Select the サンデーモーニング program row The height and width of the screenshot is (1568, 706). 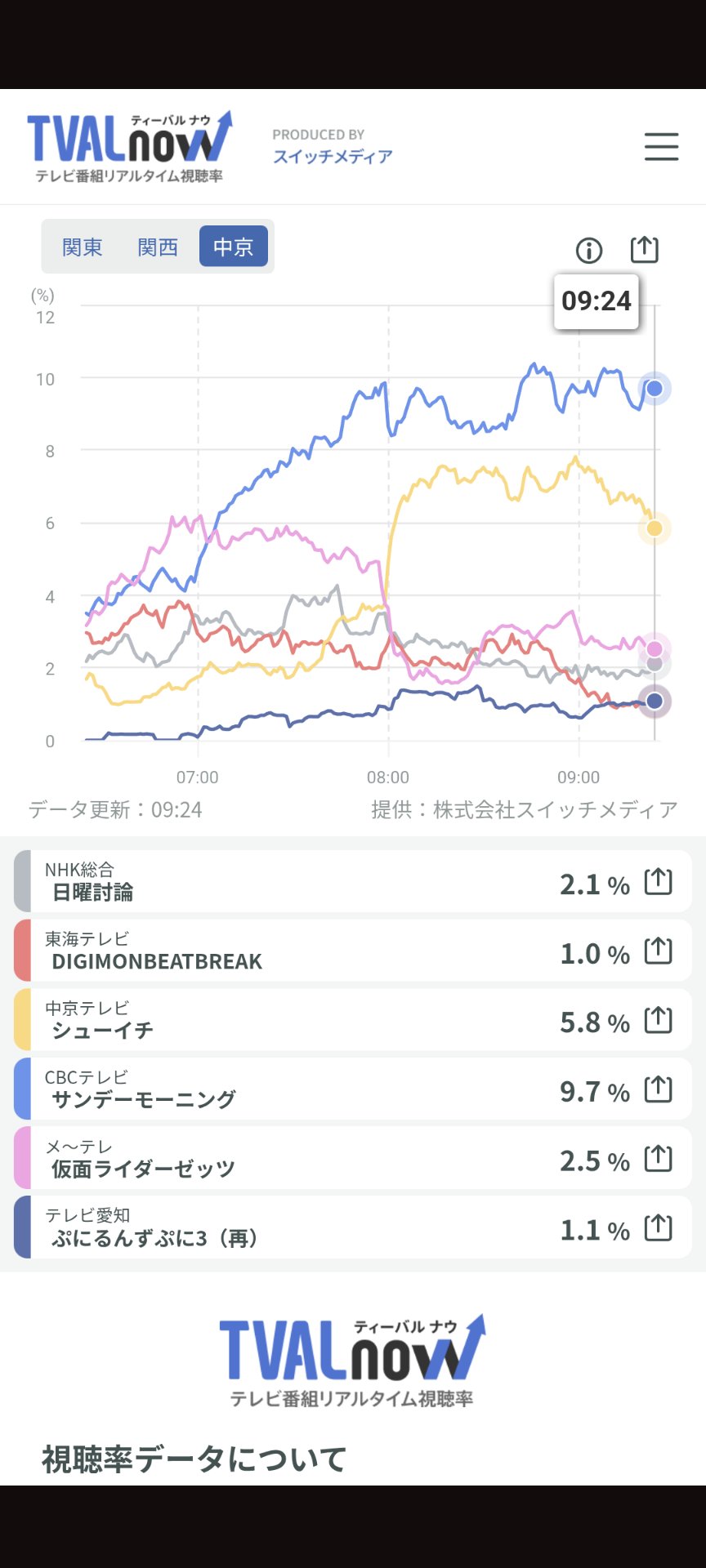coord(353,1089)
